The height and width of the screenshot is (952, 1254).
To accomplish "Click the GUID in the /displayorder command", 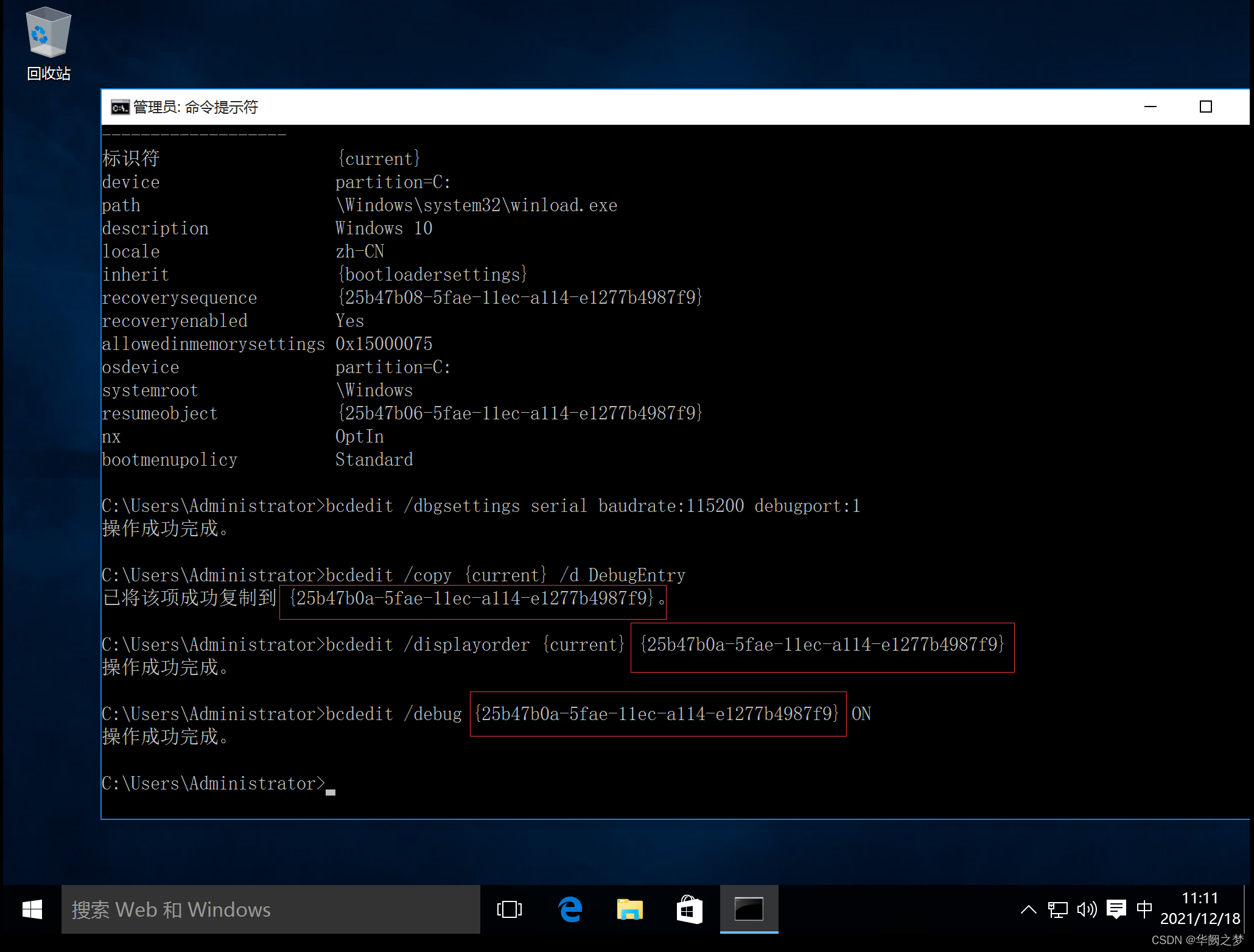I will coord(822,645).
